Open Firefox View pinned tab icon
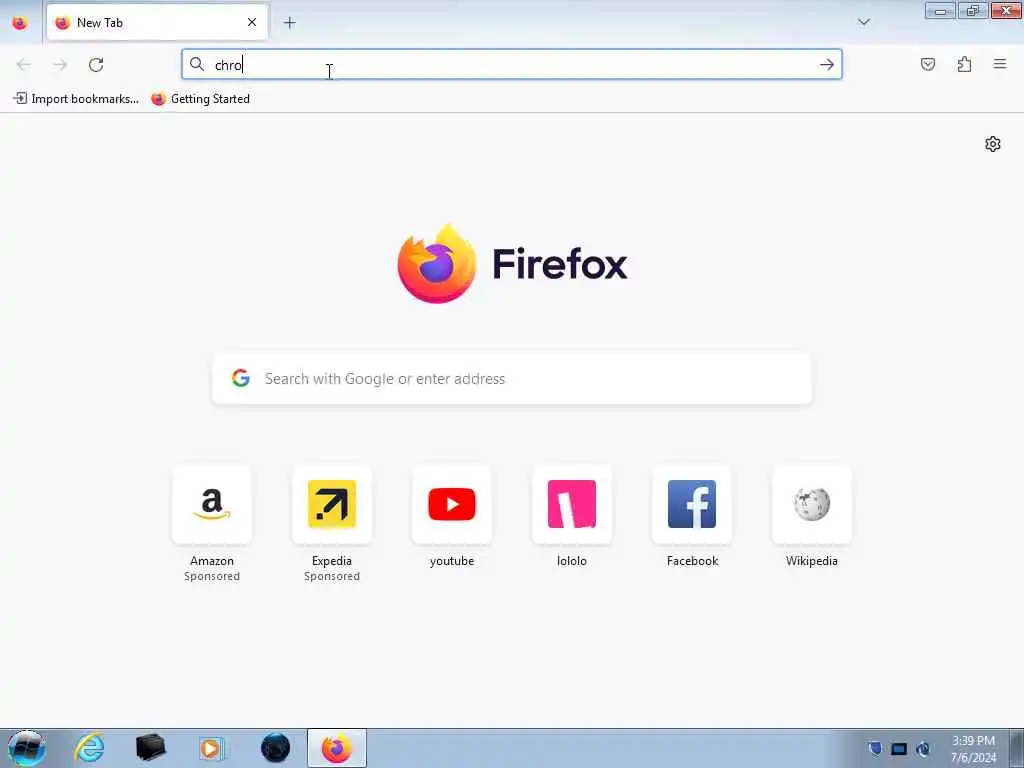This screenshot has width=1024, height=768. [x=20, y=23]
